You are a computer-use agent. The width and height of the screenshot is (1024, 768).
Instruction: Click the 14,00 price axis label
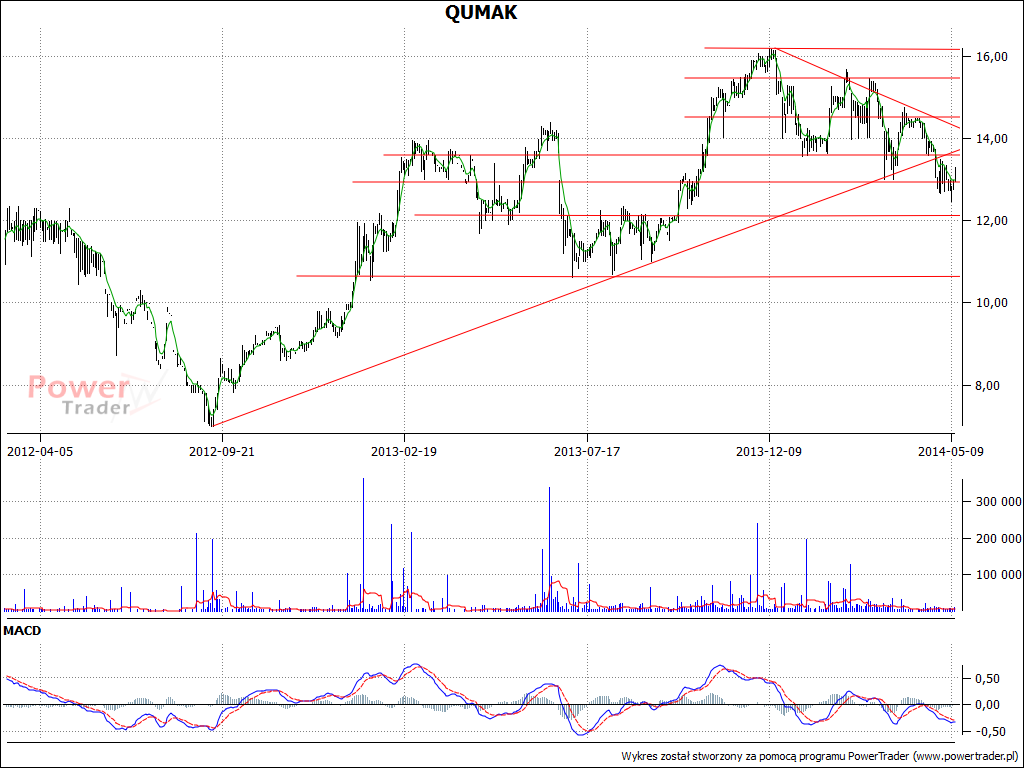tap(992, 139)
